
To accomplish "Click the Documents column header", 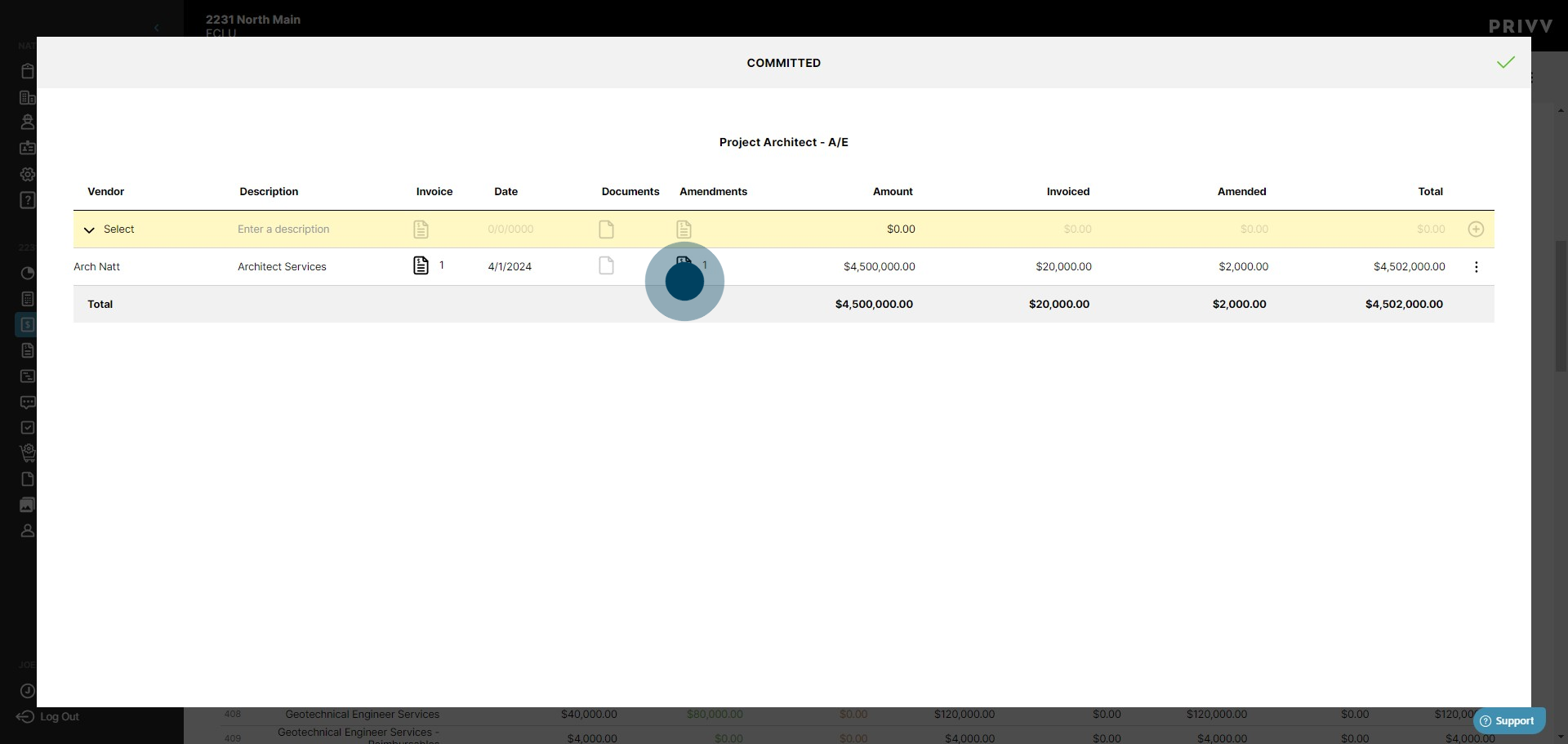I will tap(630, 192).
